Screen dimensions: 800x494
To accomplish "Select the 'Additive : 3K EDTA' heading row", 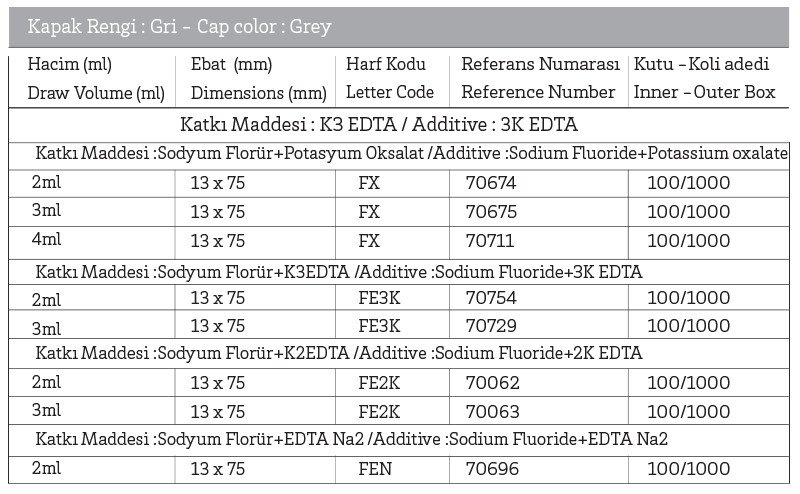I will [x=379, y=126].
